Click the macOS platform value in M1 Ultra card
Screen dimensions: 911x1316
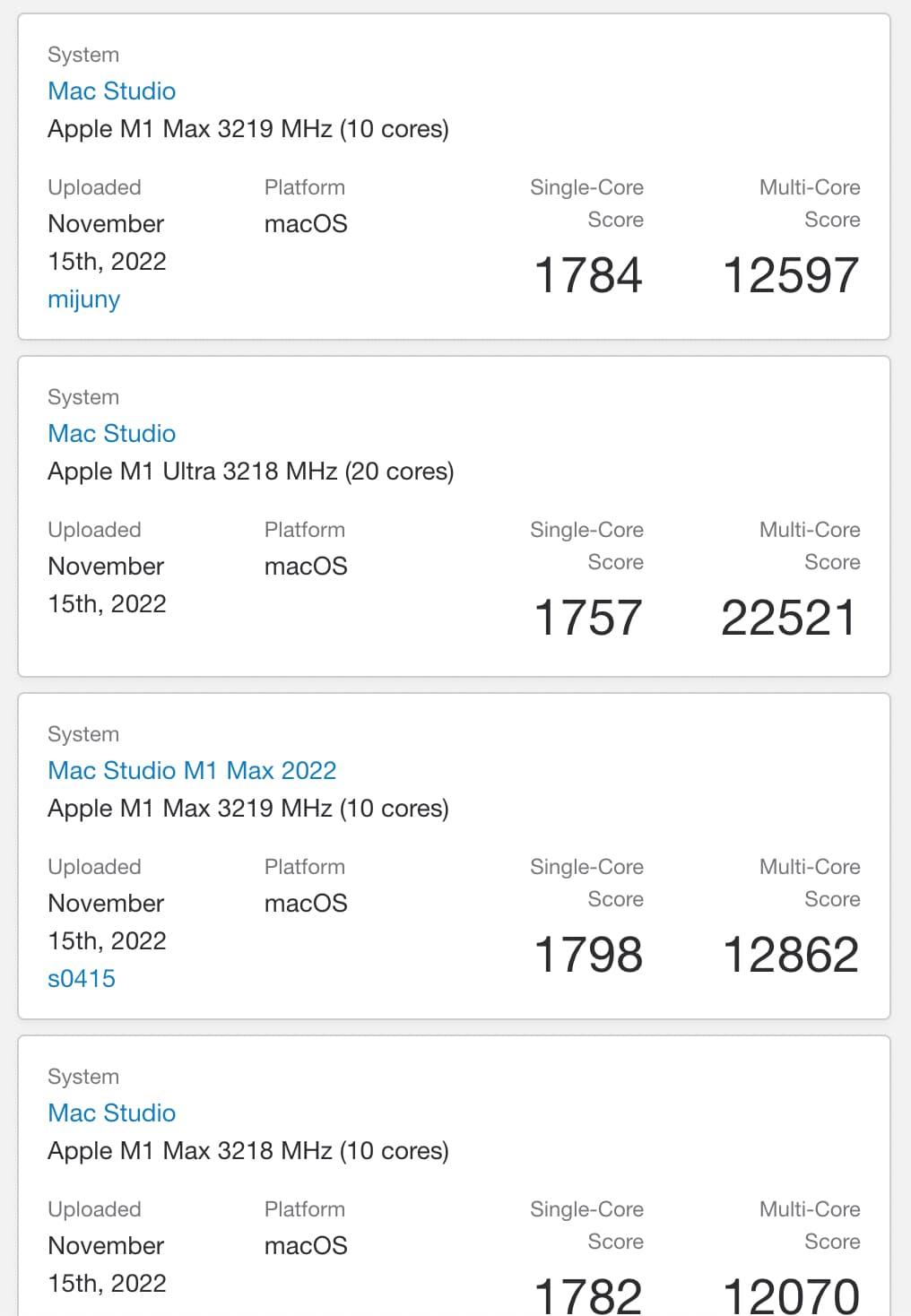(x=306, y=567)
